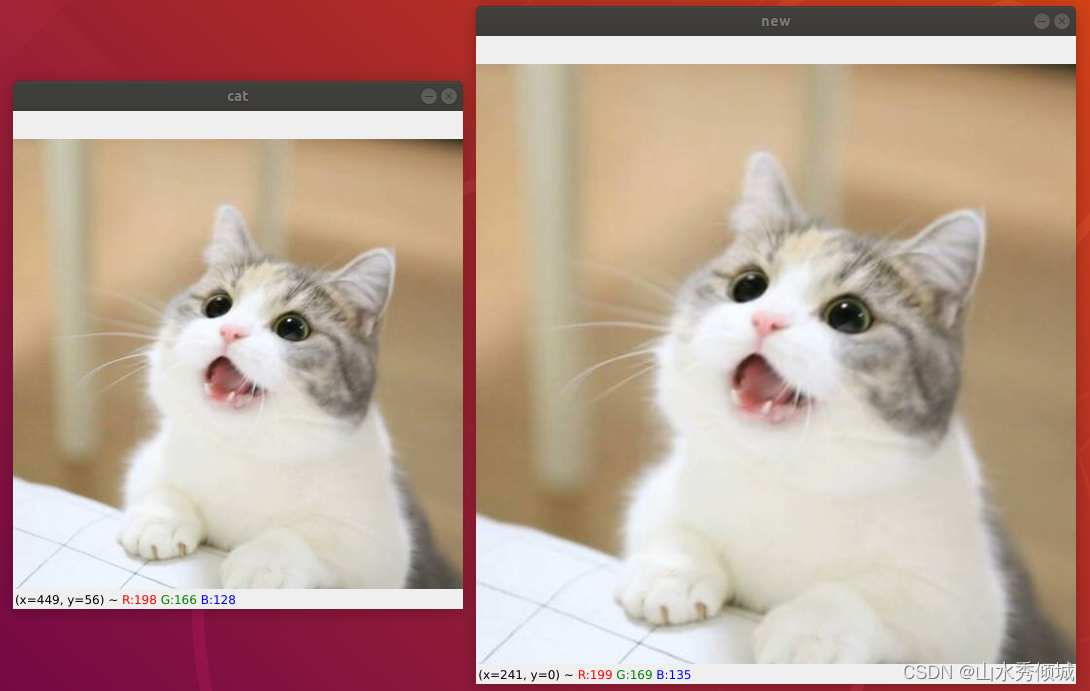Select G:166 value in cat status bar

[179, 599]
